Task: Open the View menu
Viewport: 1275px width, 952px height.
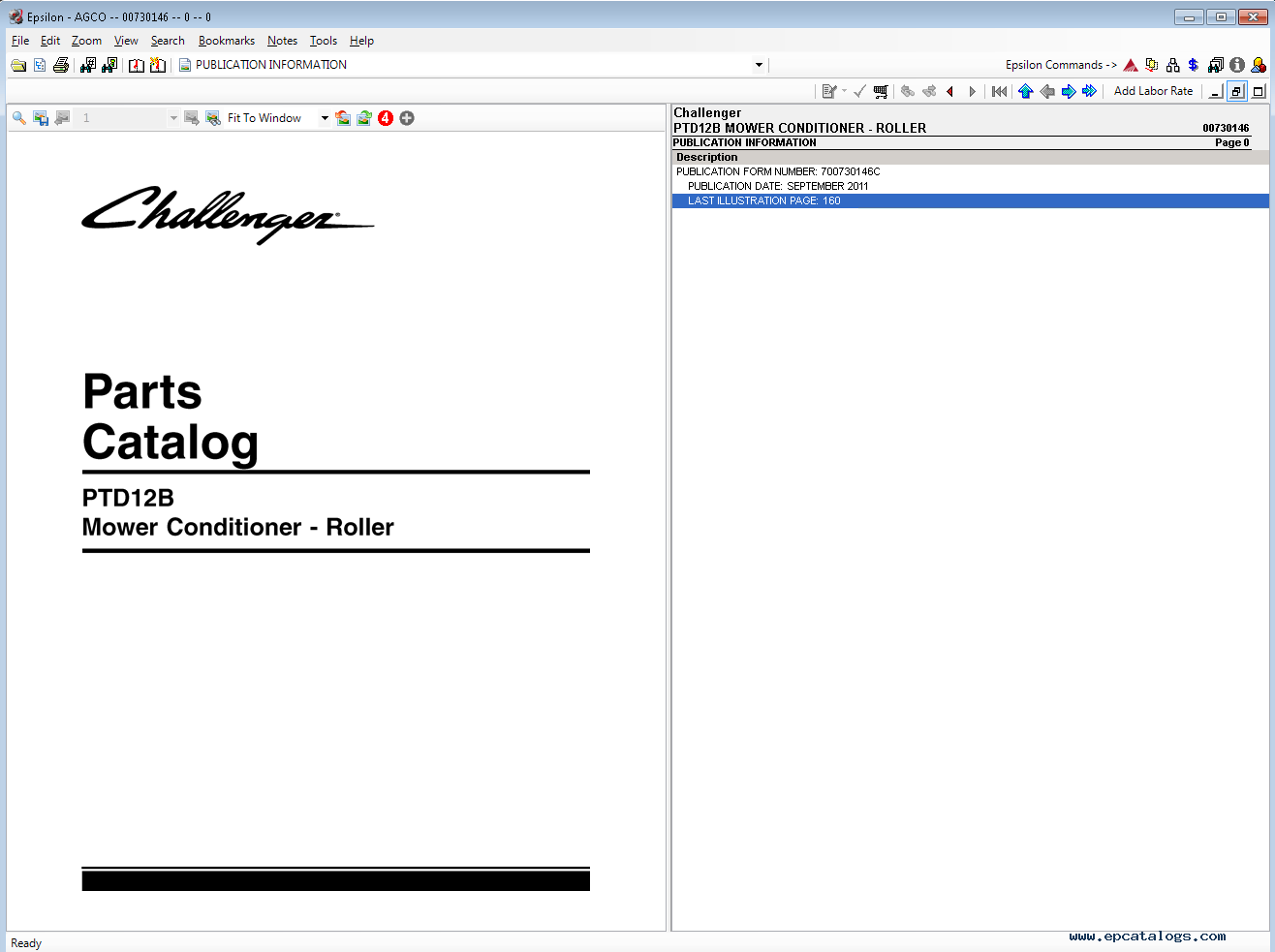Action: 126,41
